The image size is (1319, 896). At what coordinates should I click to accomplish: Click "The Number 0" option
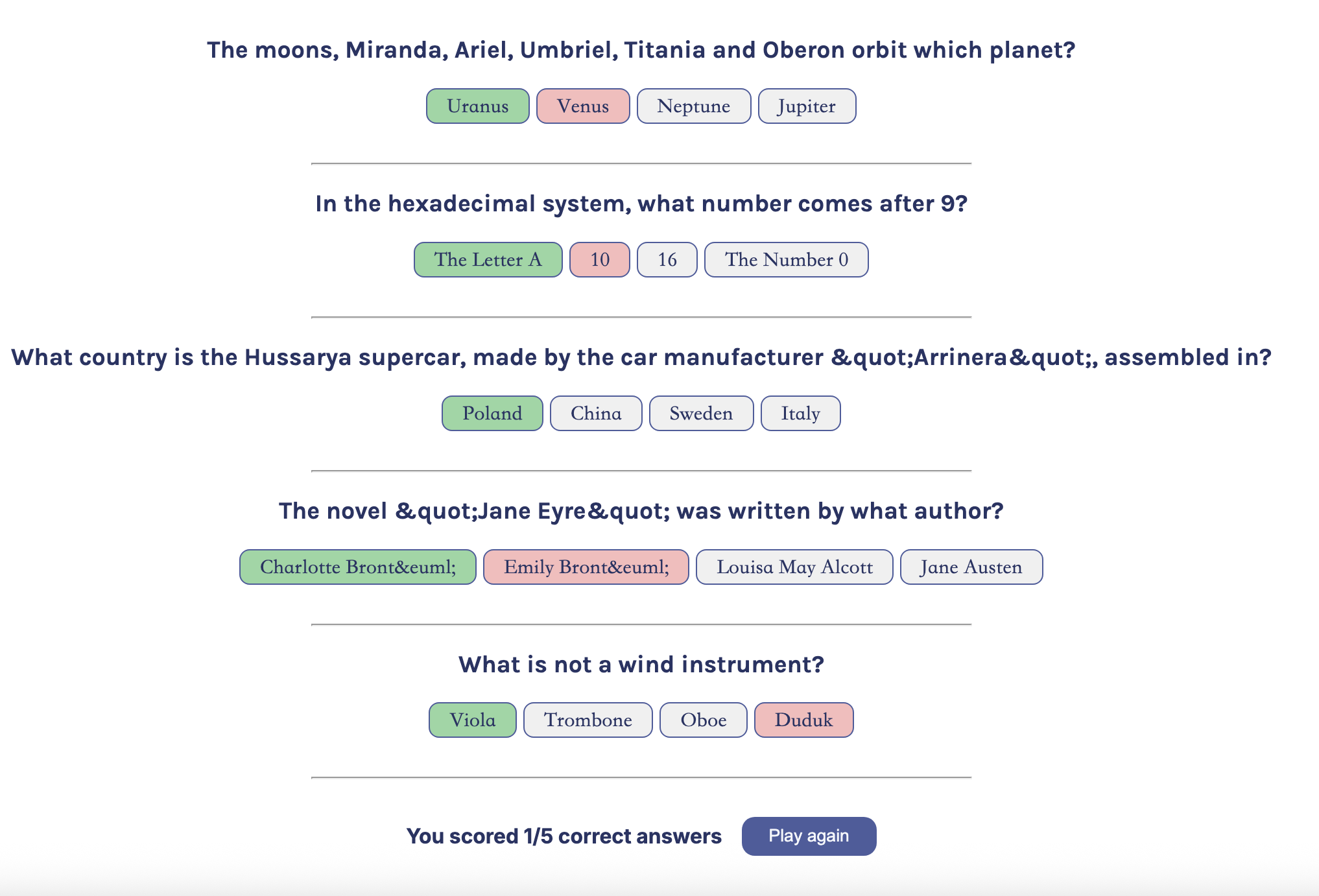785,259
